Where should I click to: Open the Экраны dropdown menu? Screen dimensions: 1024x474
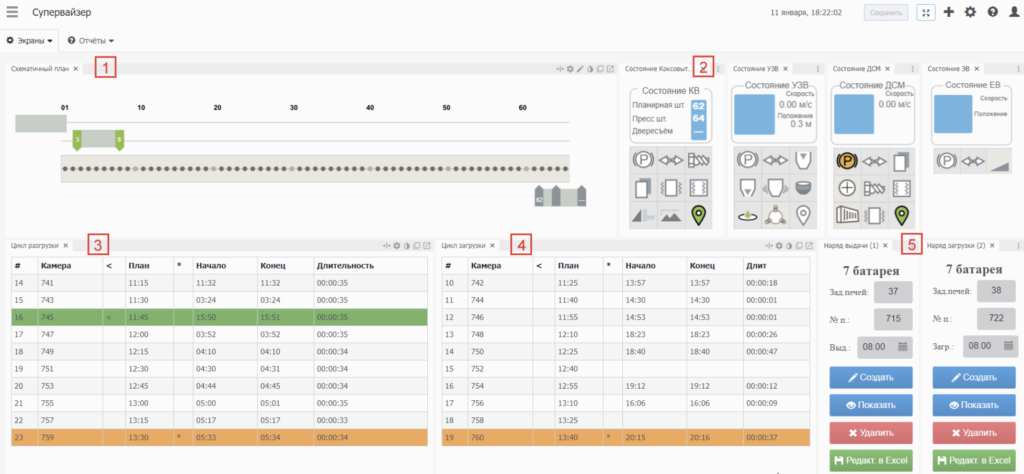(x=29, y=40)
